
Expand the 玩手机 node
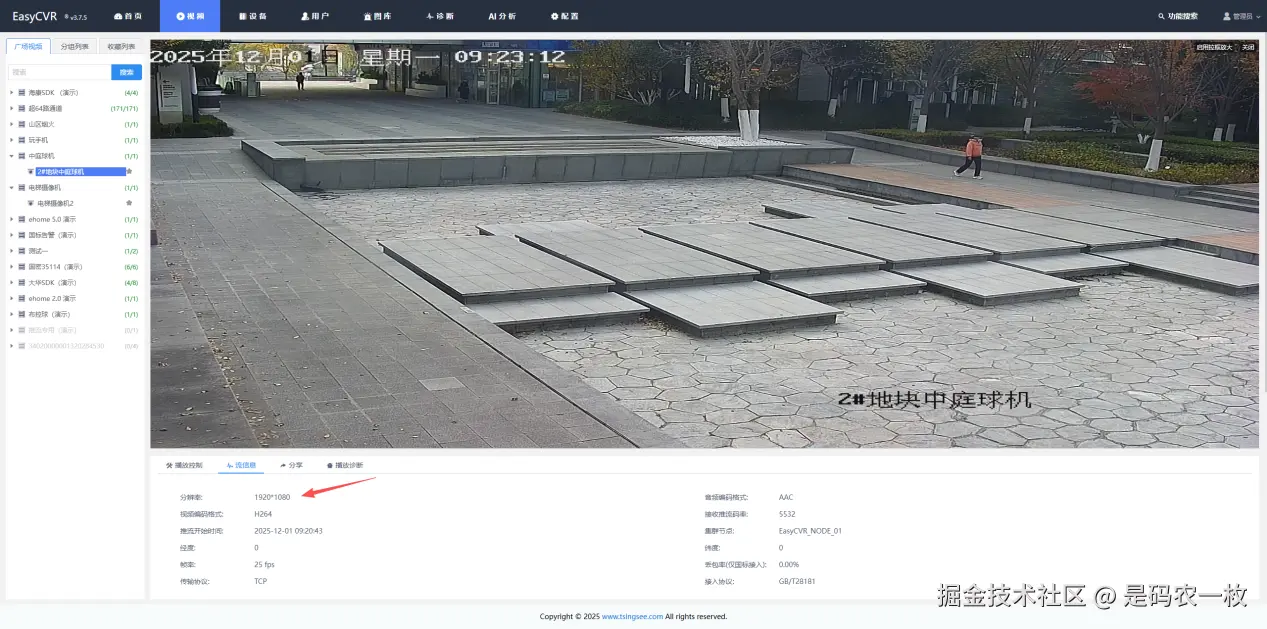click(11, 140)
